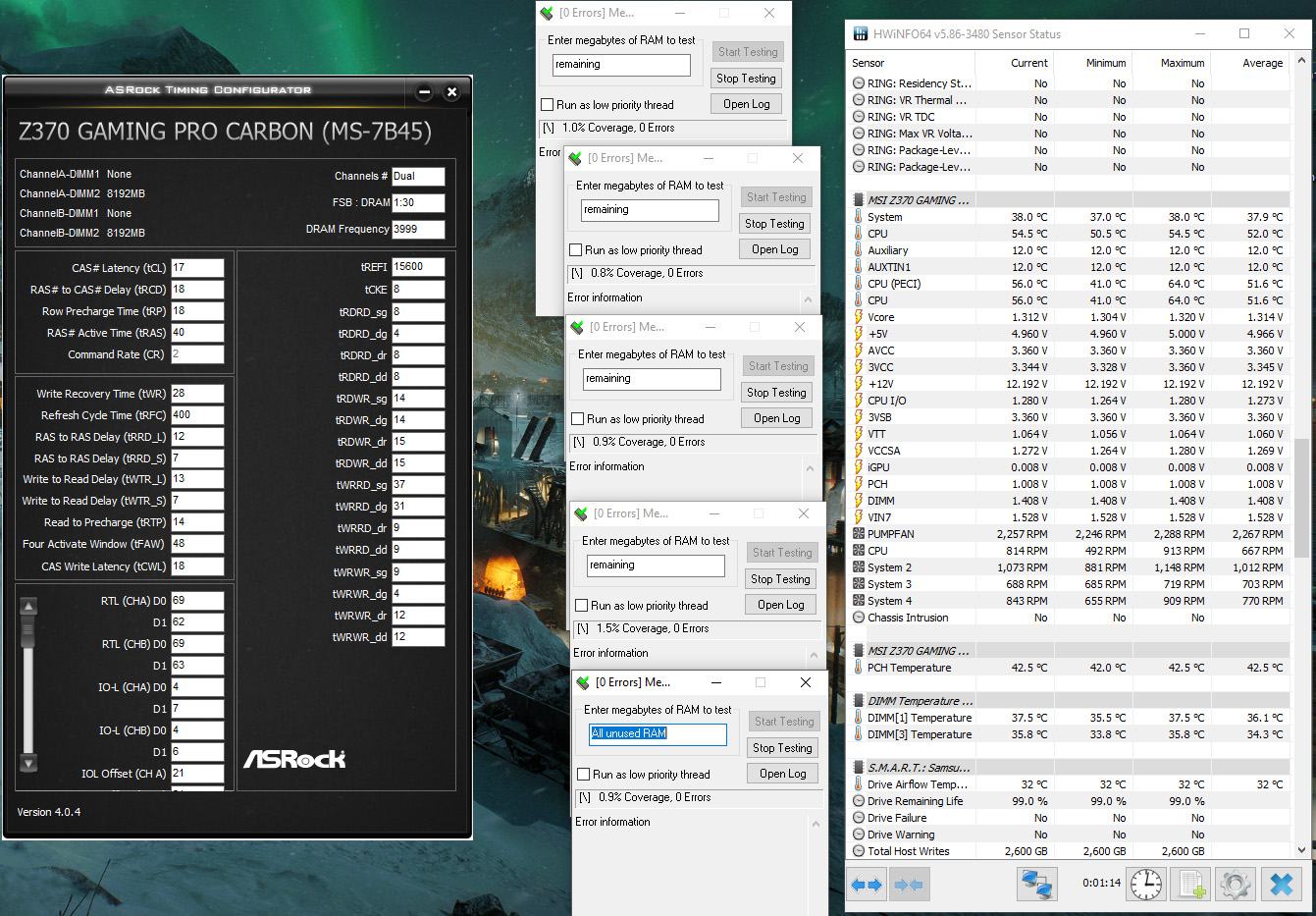Click MemTest app icon in the 1.0% Coverage window

548,13
